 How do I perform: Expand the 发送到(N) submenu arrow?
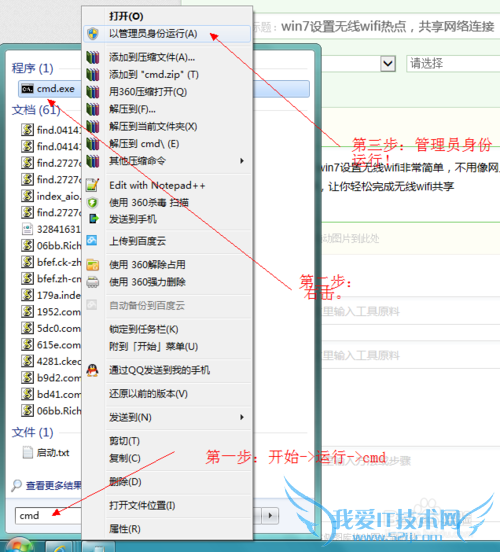coord(242,417)
